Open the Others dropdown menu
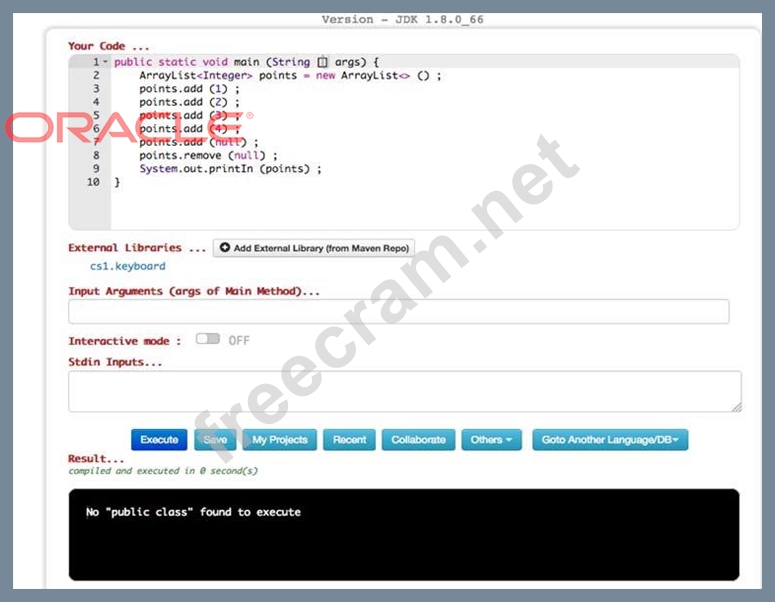775x602 pixels. click(x=492, y=439)
